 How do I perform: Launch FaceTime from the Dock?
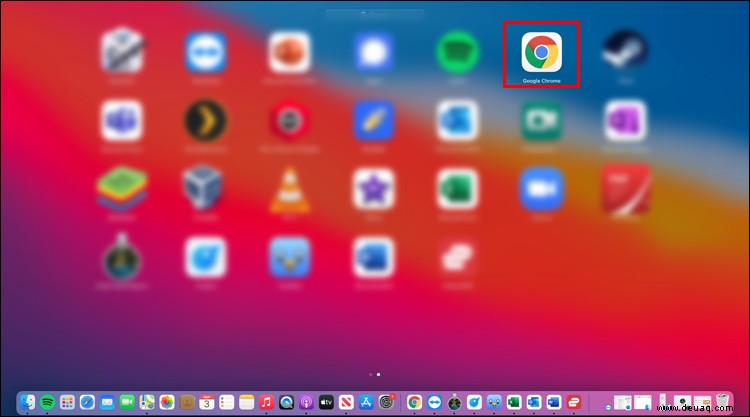click(127, 402)
